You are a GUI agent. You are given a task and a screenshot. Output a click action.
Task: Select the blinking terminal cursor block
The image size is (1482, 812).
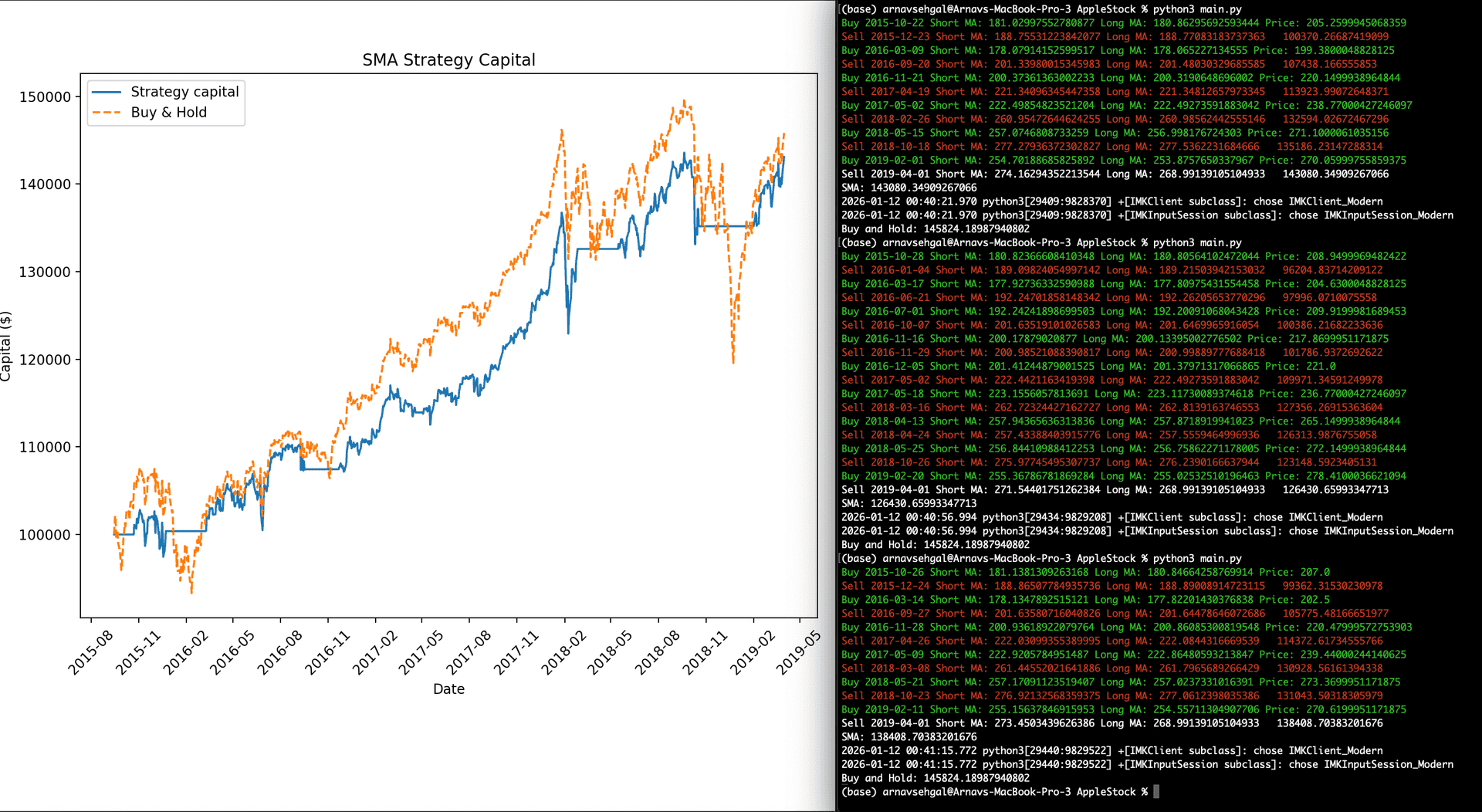pyautogui.click(x=1155, y=791)
